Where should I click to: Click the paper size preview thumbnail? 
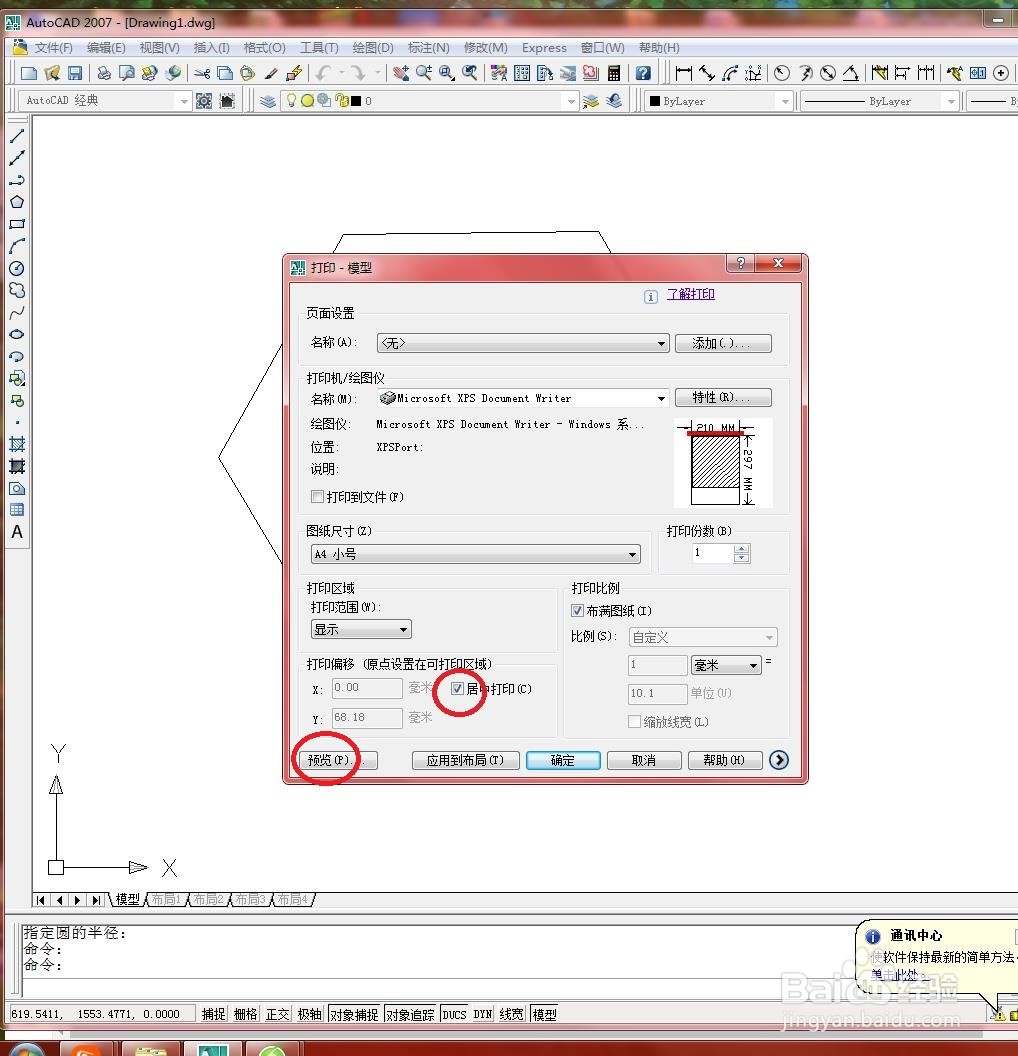coord(723,462)
